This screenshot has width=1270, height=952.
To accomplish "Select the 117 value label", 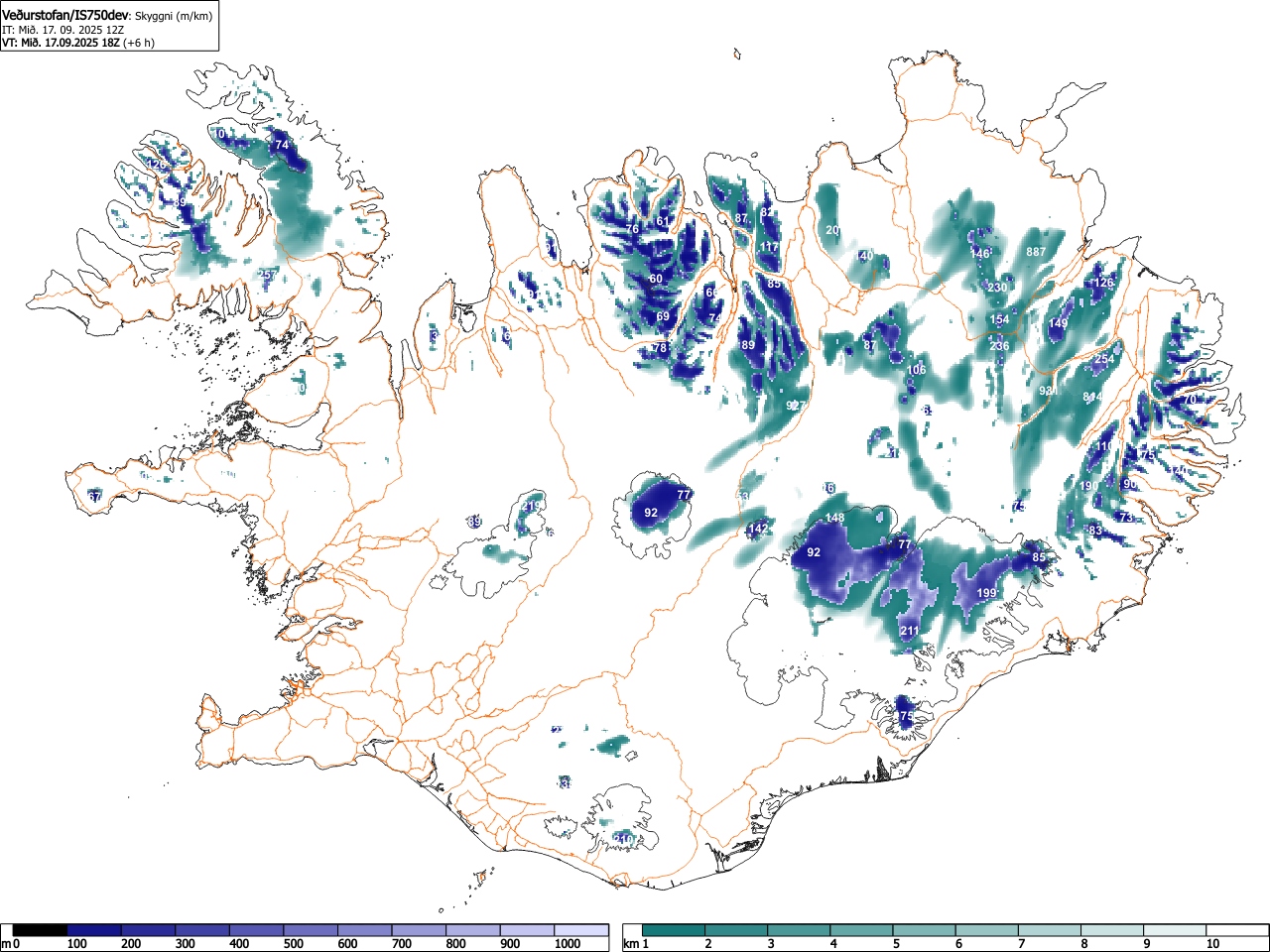I will pyautogui.click(x=769, y=247).
